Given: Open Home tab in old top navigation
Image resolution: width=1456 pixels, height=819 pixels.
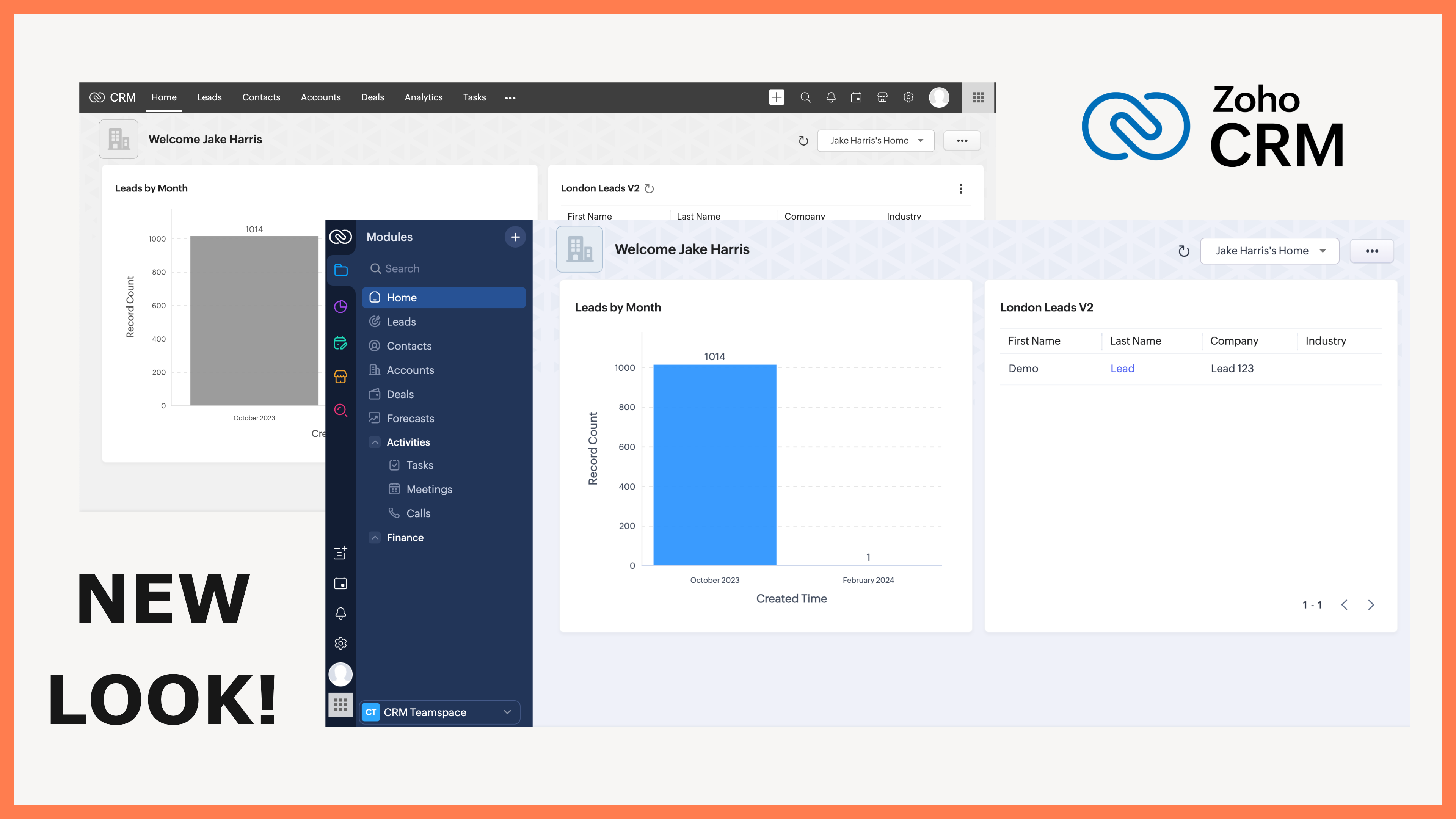Looking at the screenshot, I should pos(164,97).
